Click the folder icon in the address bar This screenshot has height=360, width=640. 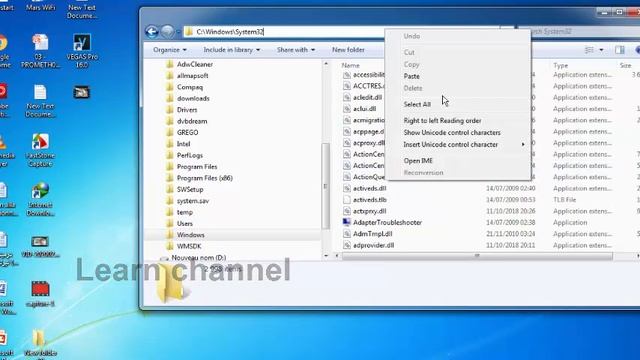189,32
